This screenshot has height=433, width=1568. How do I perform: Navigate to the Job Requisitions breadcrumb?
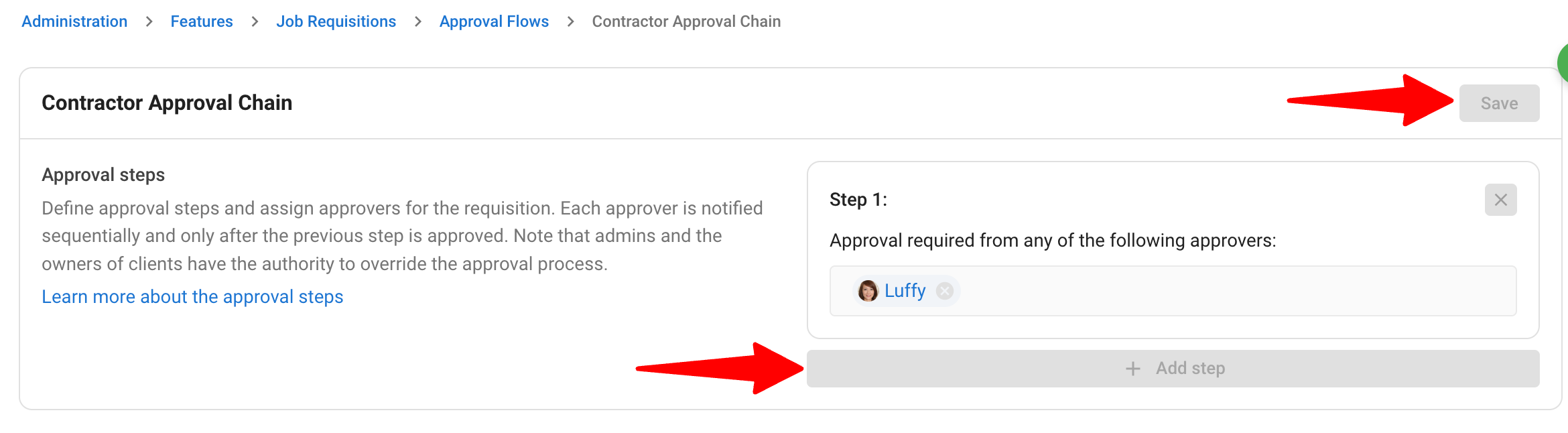point(336,21)
